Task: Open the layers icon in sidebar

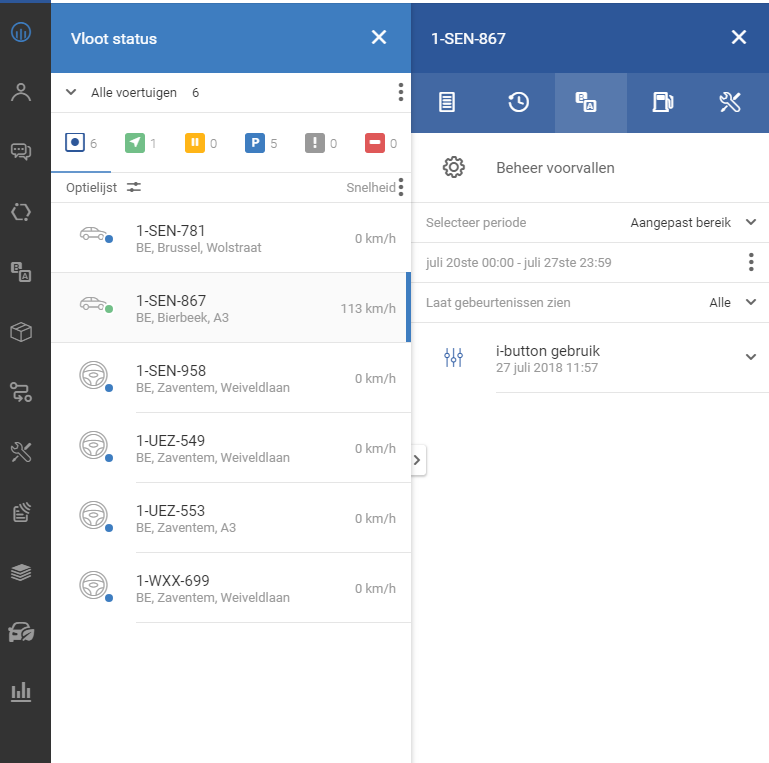Action: 21,572
